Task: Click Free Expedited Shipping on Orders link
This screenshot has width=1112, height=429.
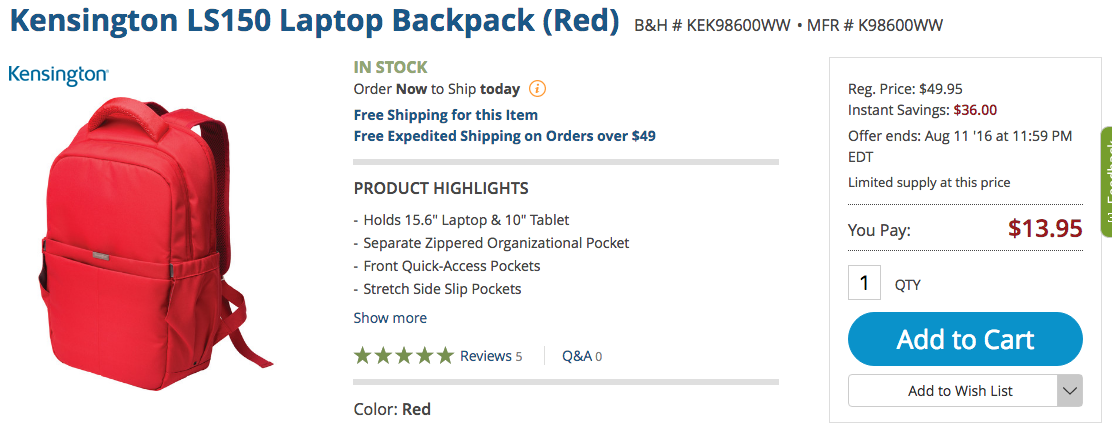Action: (x=504, y=136)
